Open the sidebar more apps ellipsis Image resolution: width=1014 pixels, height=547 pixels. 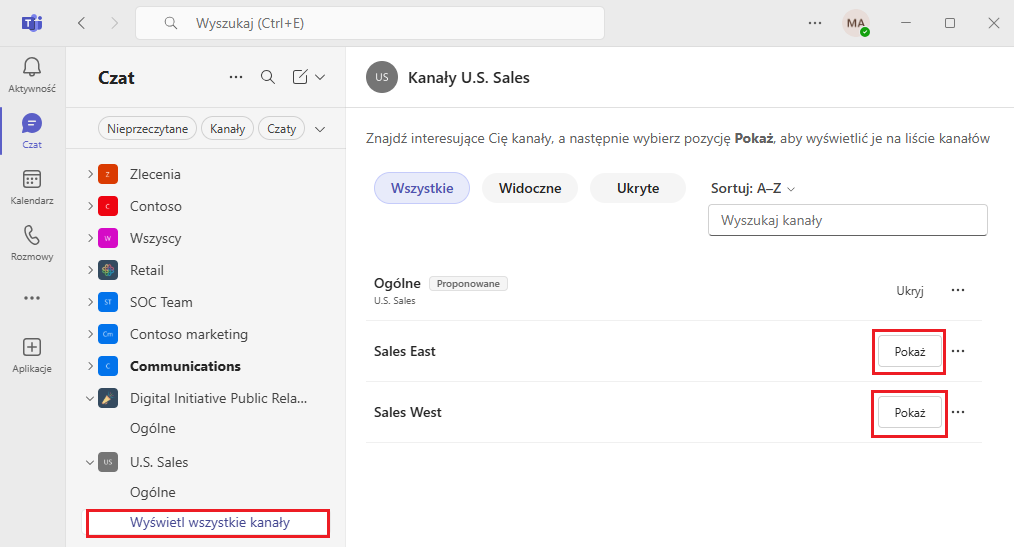click(32, 298)
